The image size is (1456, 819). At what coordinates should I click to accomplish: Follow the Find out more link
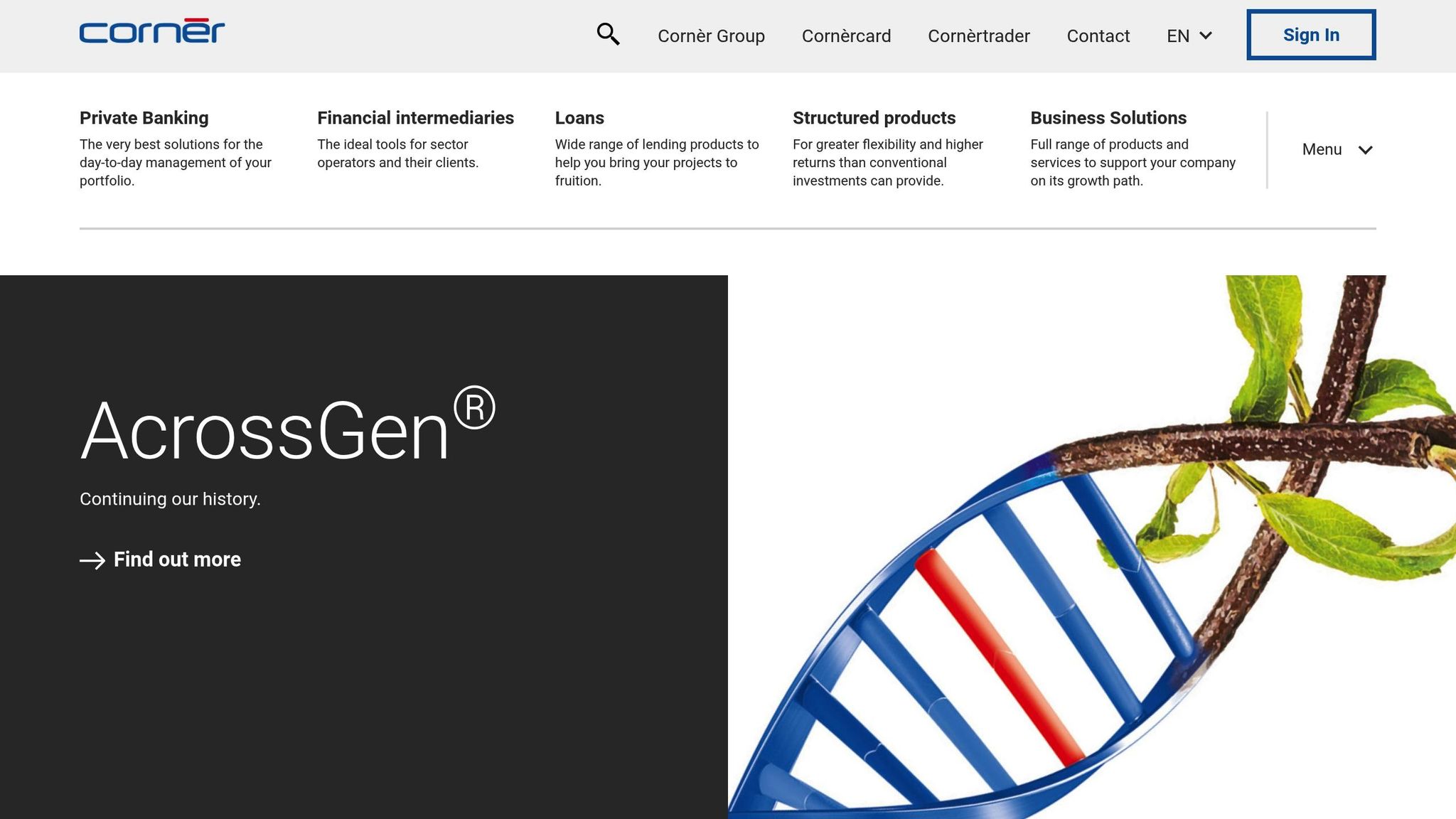click(177, 560)
